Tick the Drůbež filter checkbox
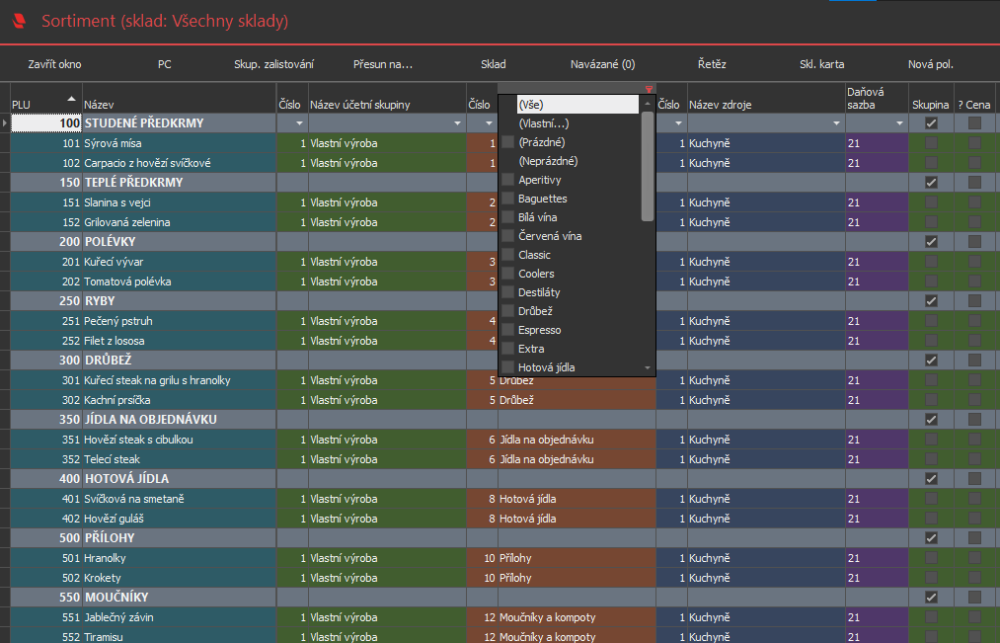 click(x=508, y=311)
